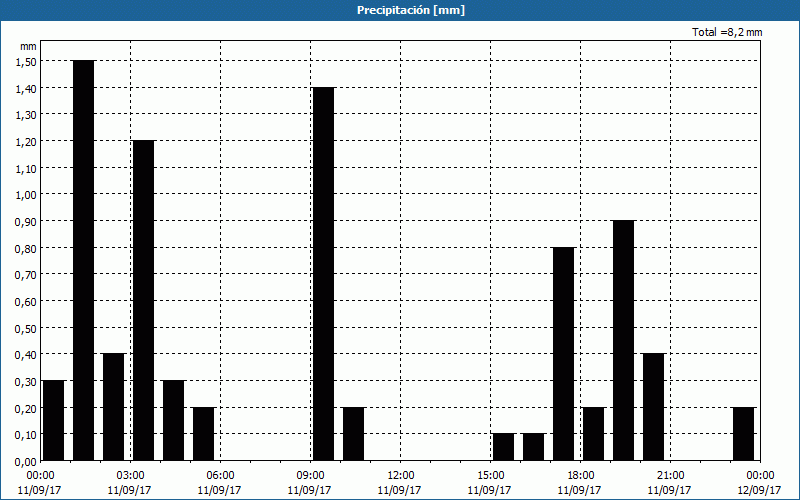Select the 0,80 y-axis value
The image size is (800, 500).
coord(26,248)
